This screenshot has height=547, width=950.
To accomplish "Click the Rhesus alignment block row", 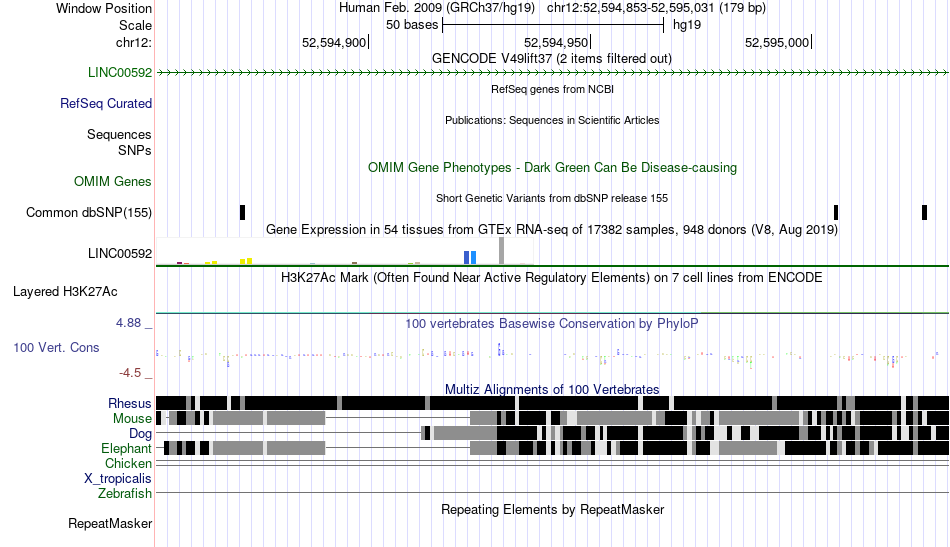I will [553, 403].
